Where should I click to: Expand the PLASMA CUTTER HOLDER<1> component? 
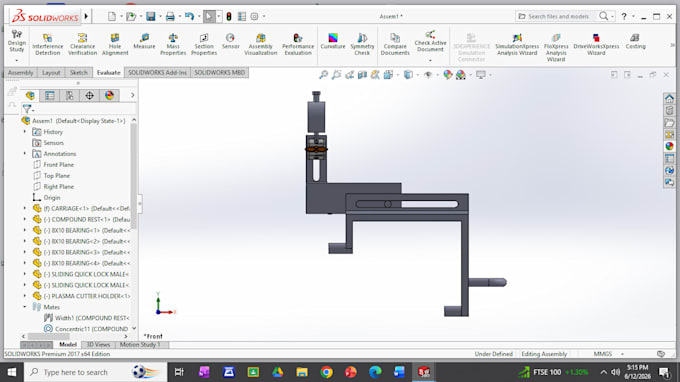[25, 296]
